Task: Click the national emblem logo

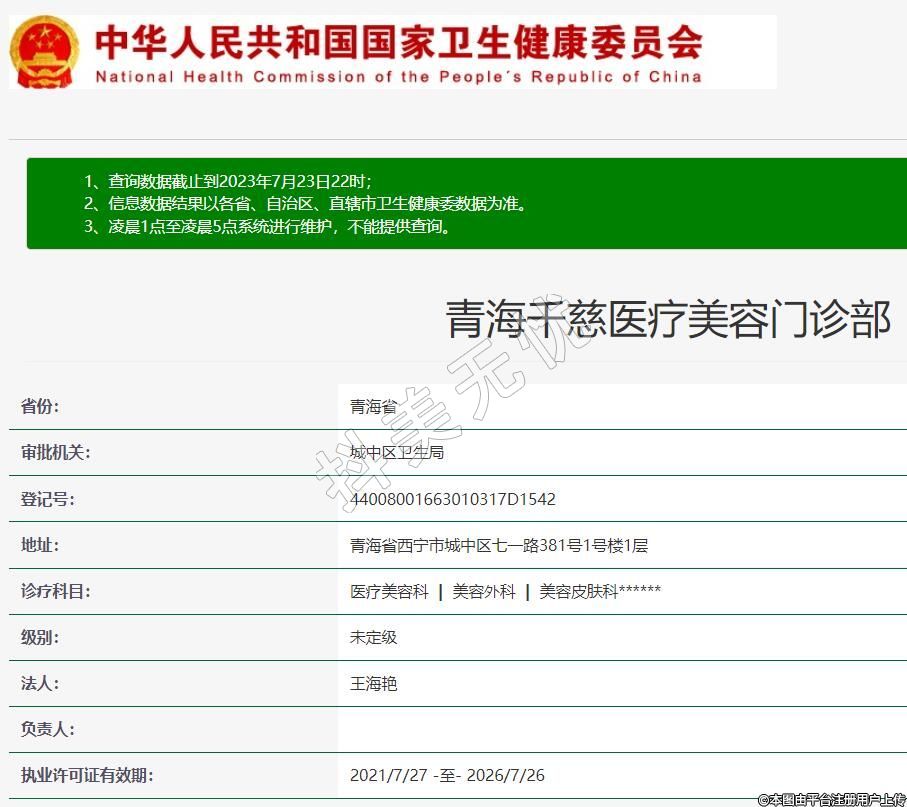Action: click(x=43, y=51)
